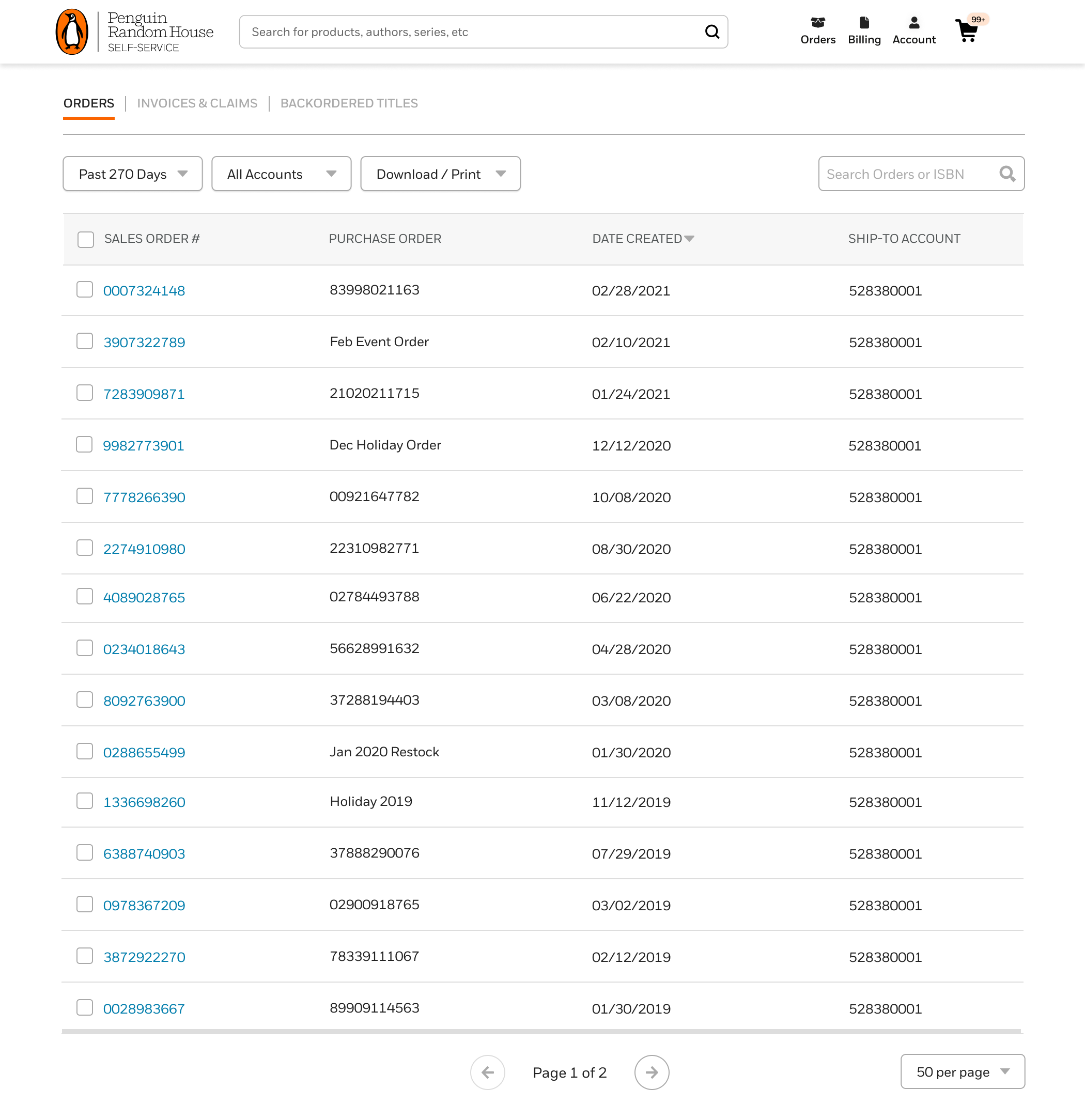Open sales order 0028983667

pos(144,1008)
